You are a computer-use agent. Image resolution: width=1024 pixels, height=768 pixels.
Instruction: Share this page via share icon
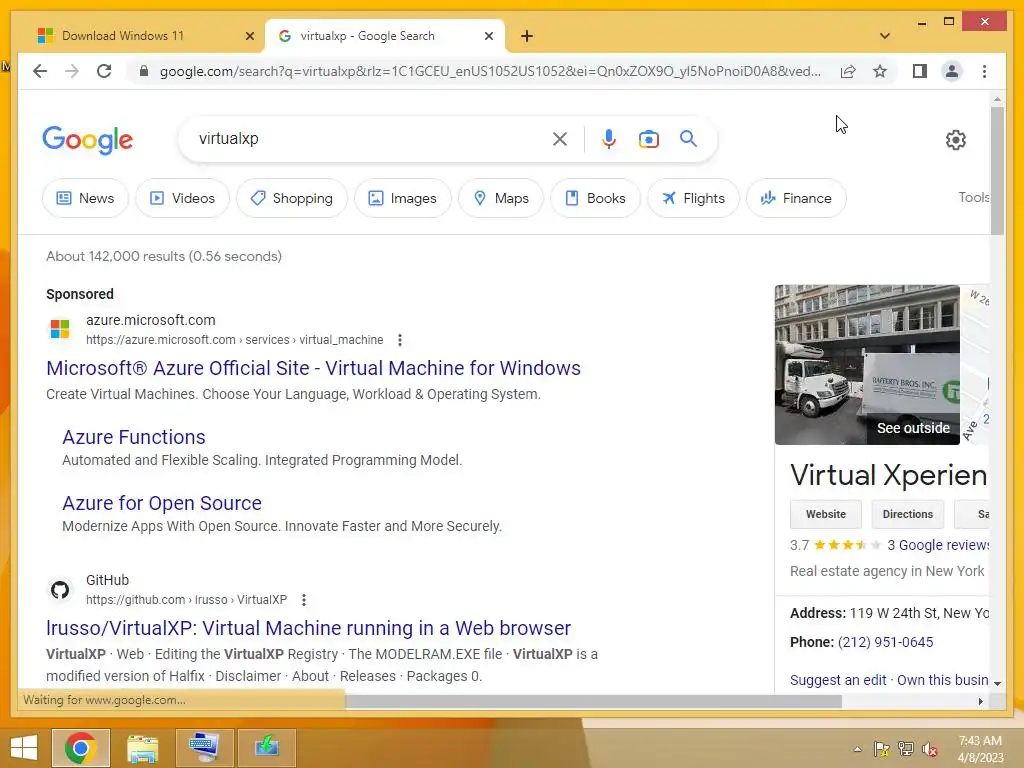coord(848,71)
